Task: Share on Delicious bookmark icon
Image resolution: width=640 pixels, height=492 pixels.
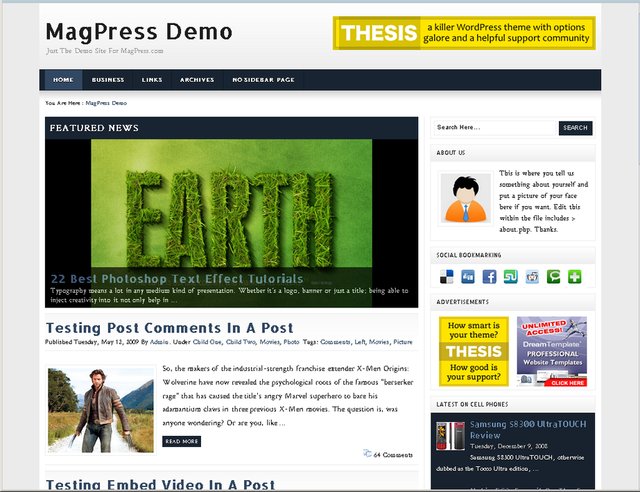Action: click(x=447, y=277)
